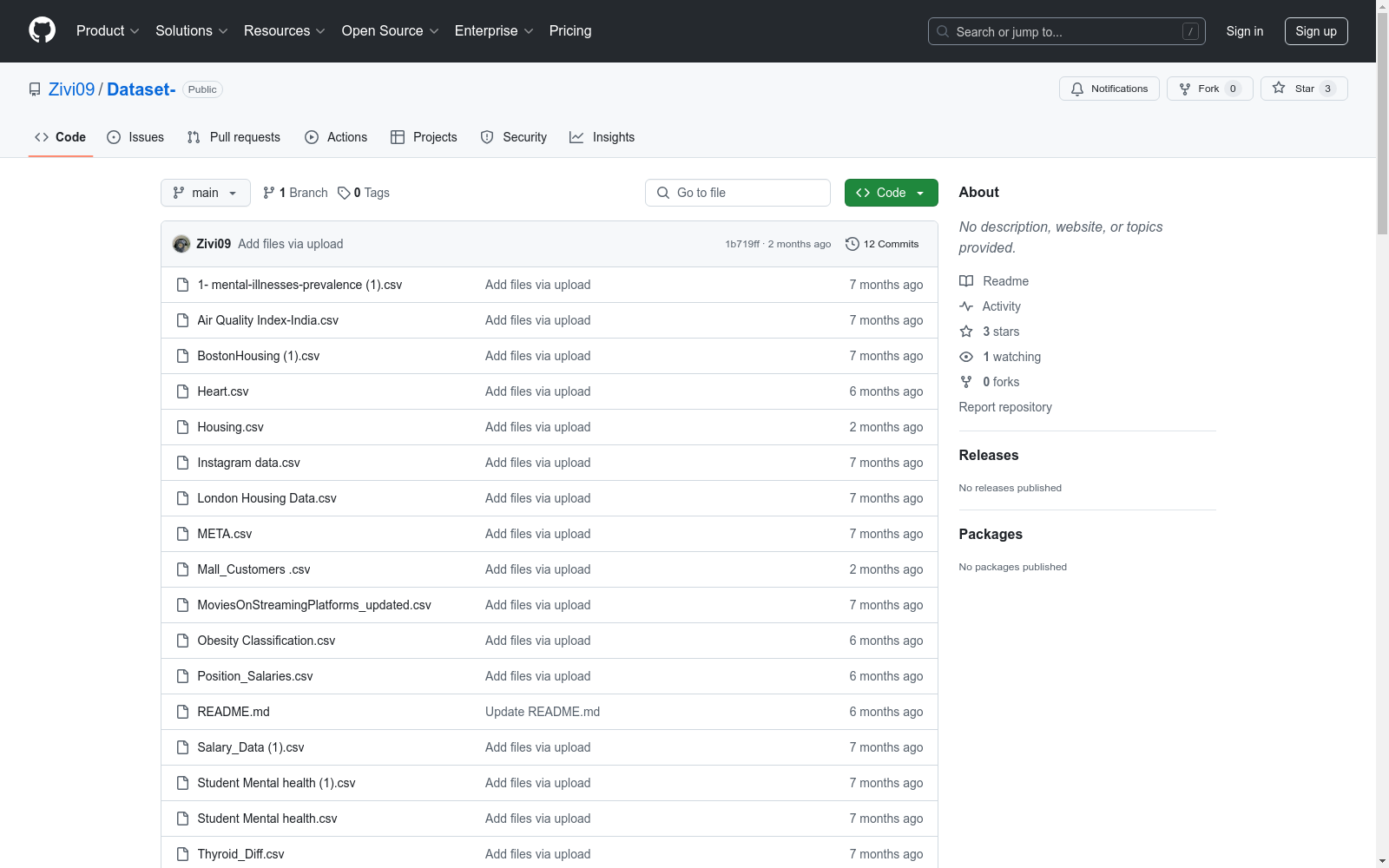Click the history clock icon beside 12 Commits
Screen dimensions: 1389x868
(x=852, y=244)
